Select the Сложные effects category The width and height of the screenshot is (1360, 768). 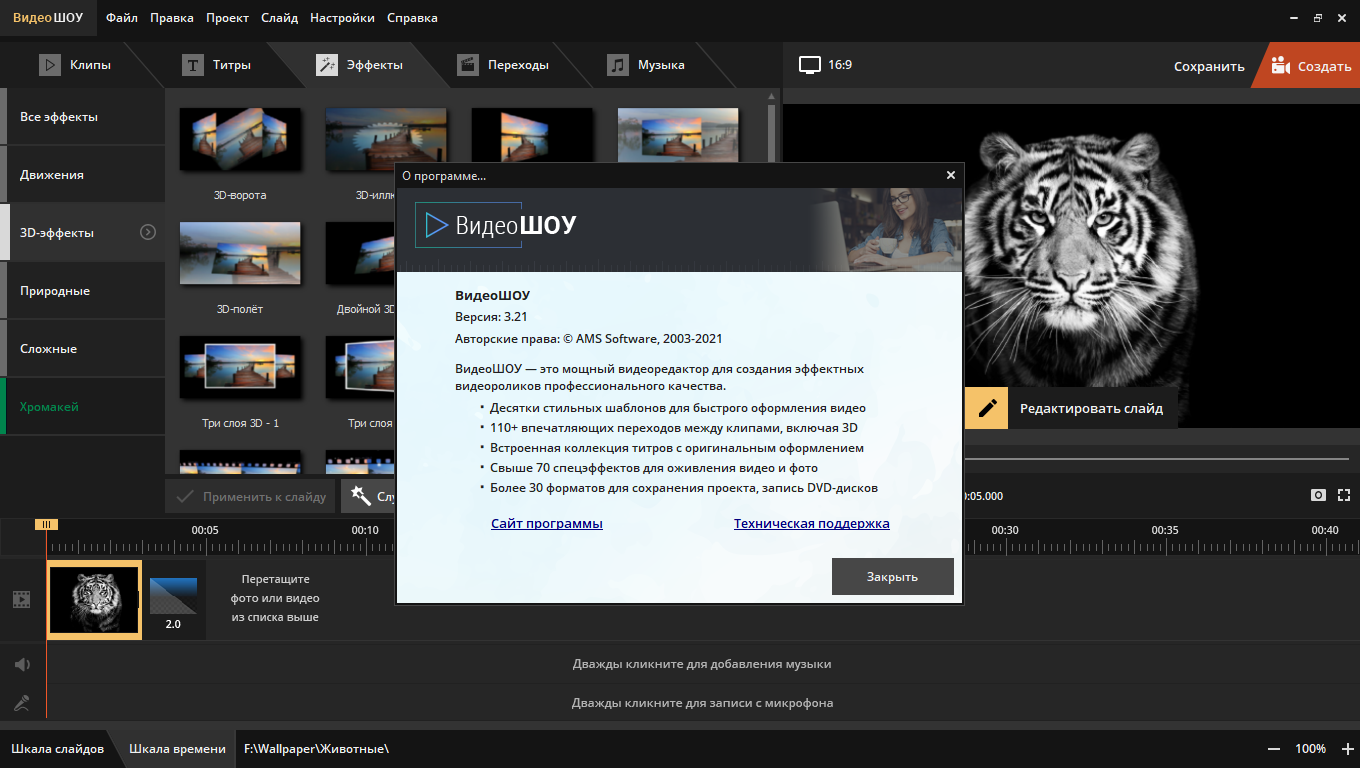pos(82,349)
